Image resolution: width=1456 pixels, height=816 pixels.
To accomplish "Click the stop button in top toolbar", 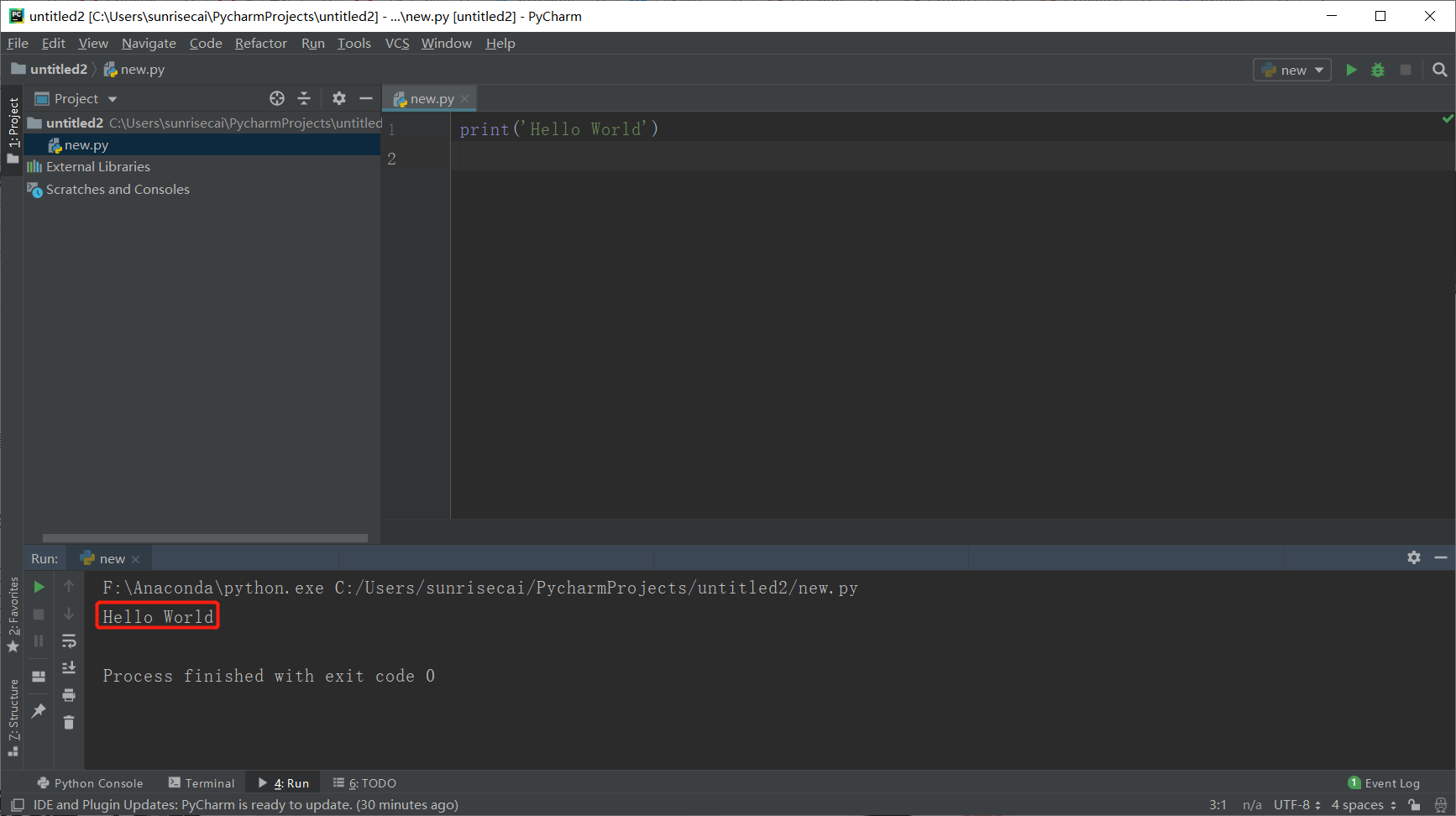I will (1406, 70).
